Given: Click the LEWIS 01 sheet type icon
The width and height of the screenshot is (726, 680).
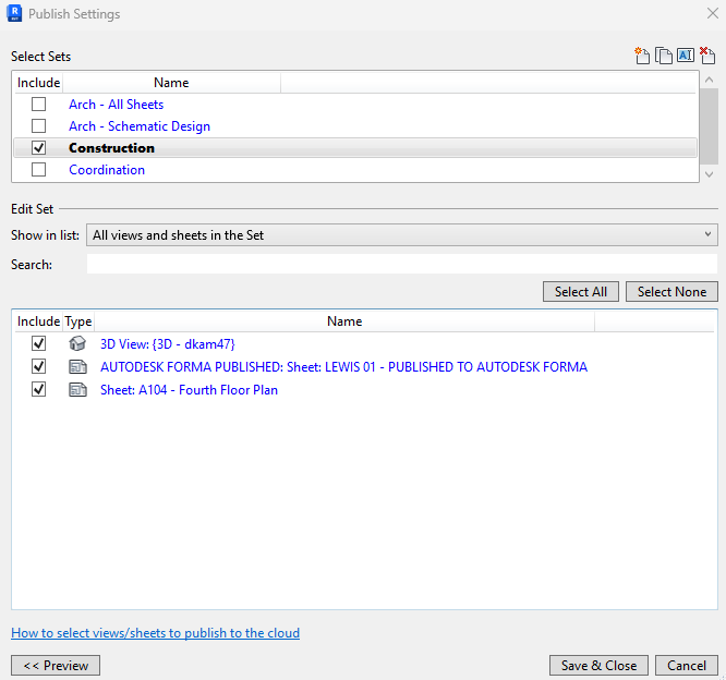Looking at the screenshot, I should point(78,367).
